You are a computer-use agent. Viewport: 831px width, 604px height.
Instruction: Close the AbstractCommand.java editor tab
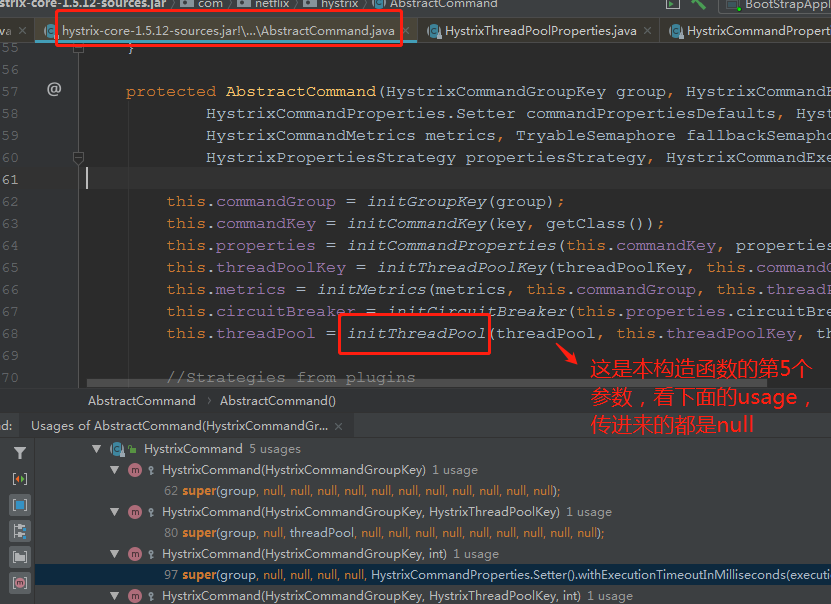coord(406,31)
